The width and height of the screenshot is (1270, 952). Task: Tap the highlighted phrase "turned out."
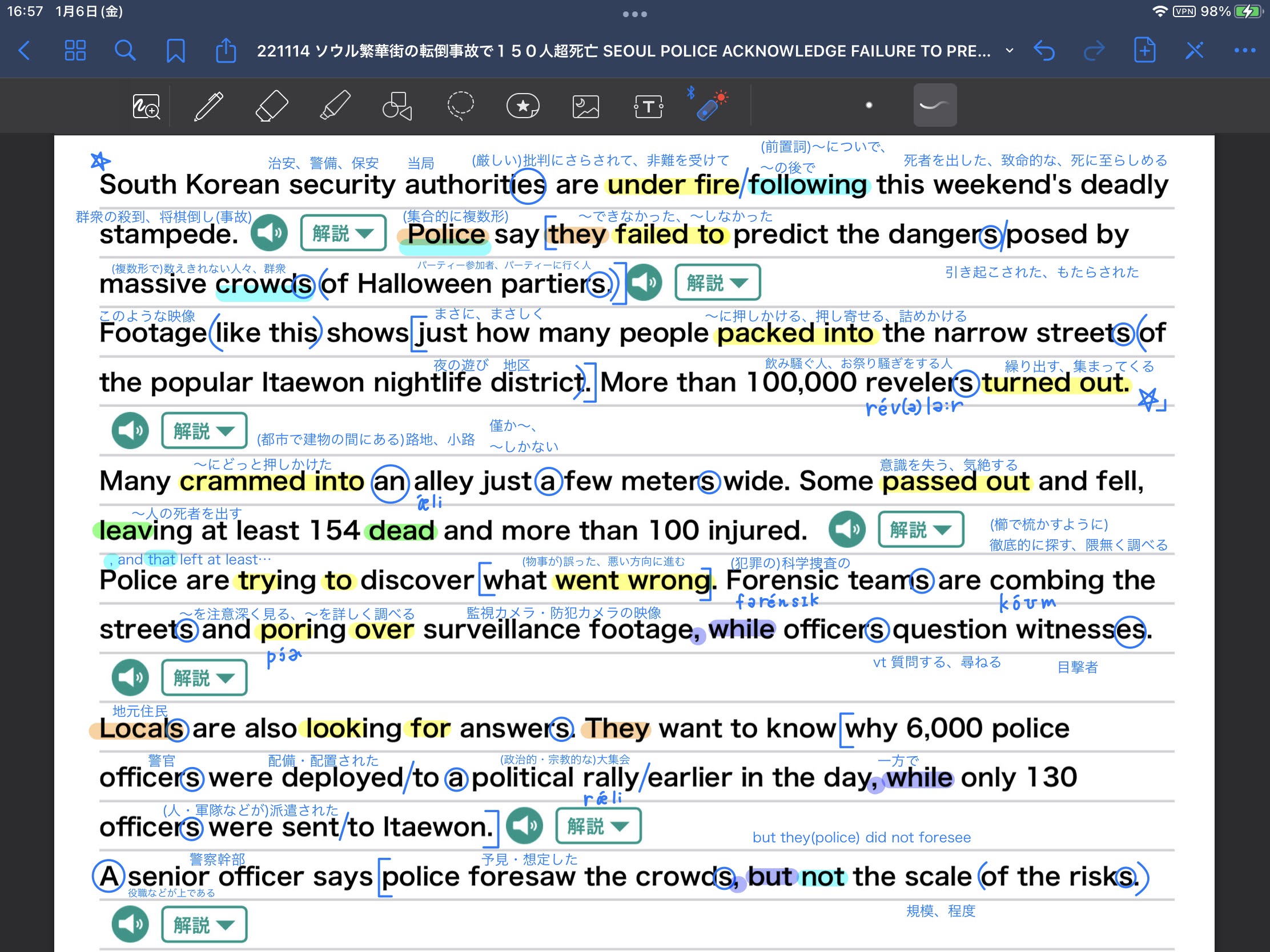point(1055,383)
